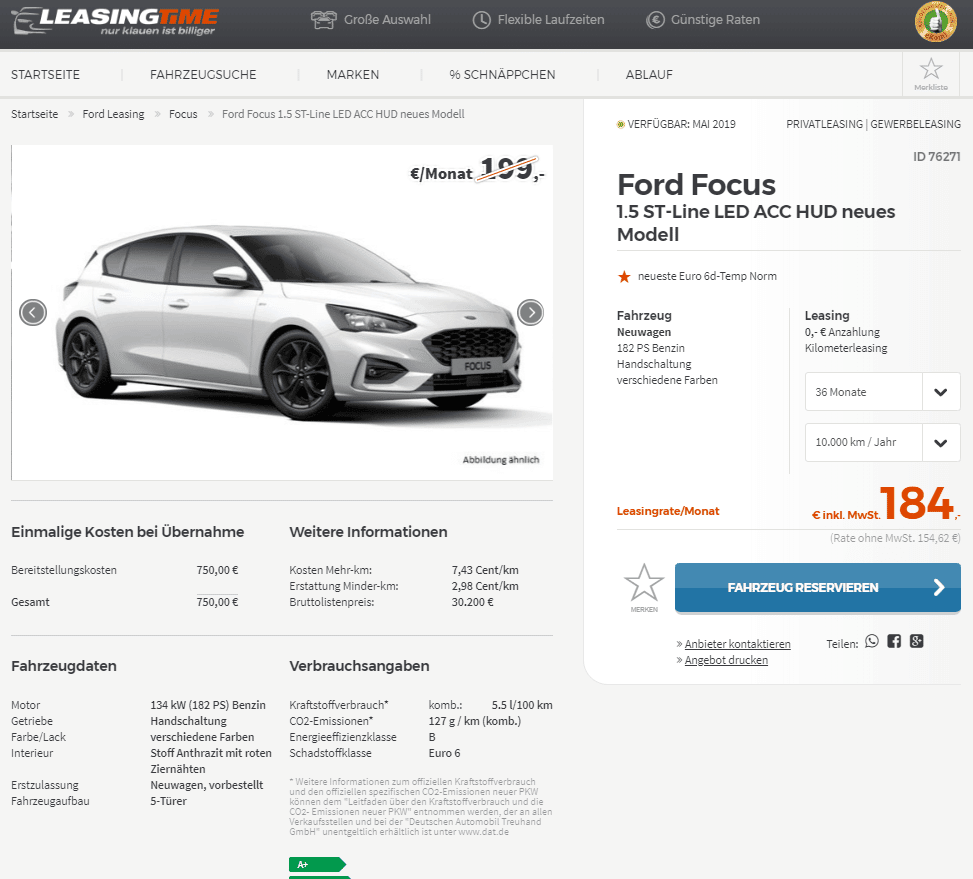Open STARTSEITE menu item
973x879 pixels.
click(x=45, y=74)
